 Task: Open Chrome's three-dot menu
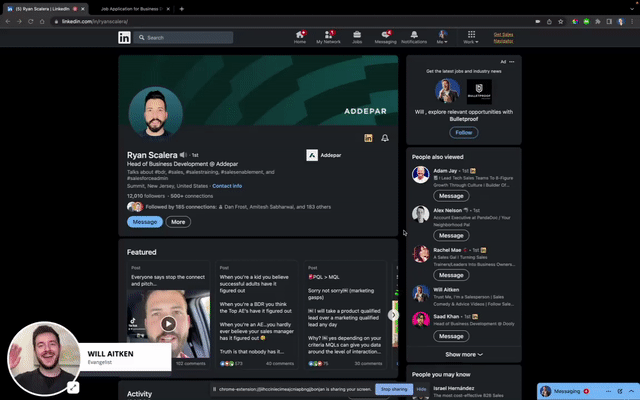point(632,22)
